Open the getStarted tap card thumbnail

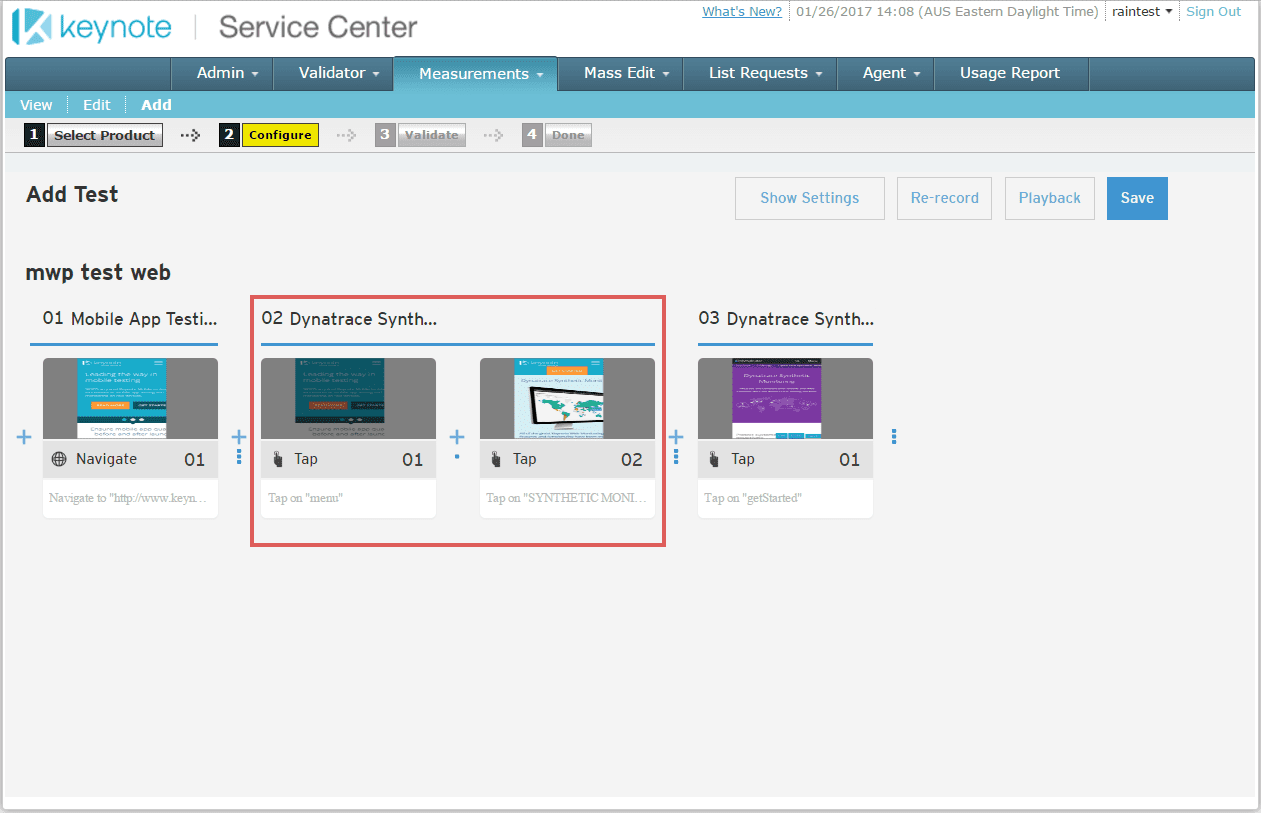pos(785,398)
